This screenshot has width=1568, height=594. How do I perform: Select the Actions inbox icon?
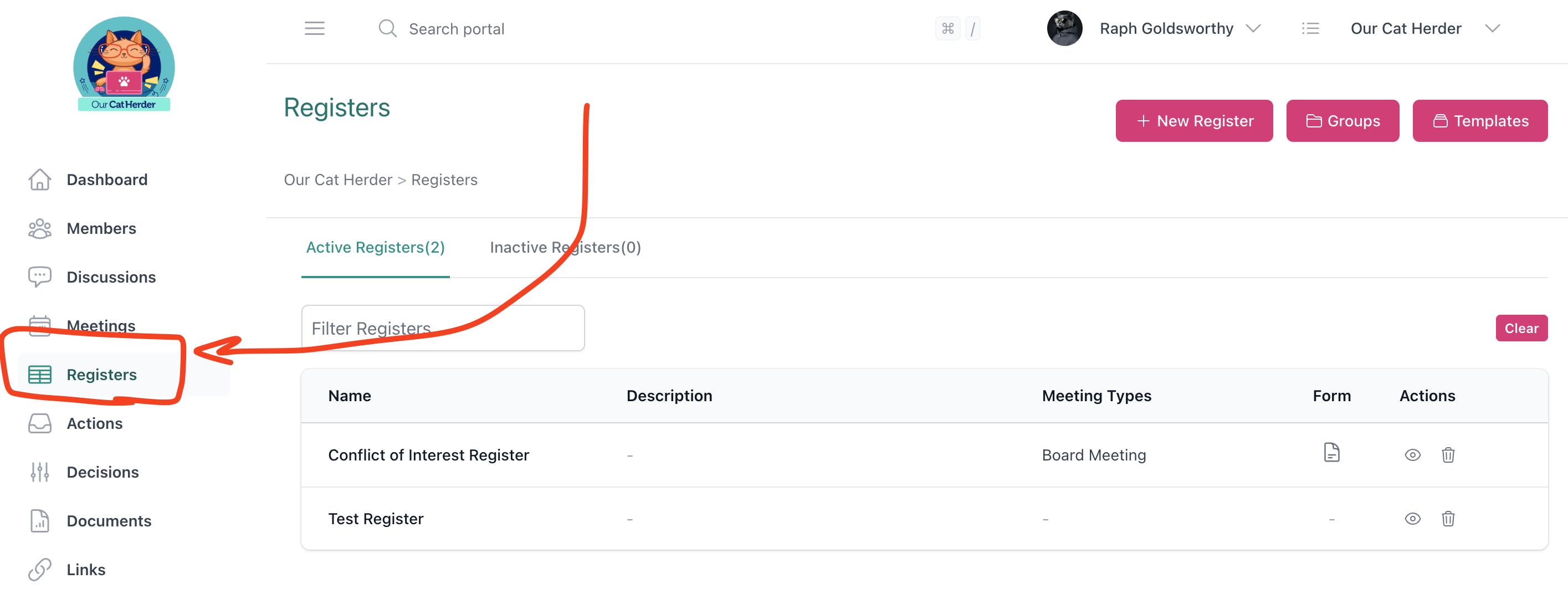coord(39,423)
